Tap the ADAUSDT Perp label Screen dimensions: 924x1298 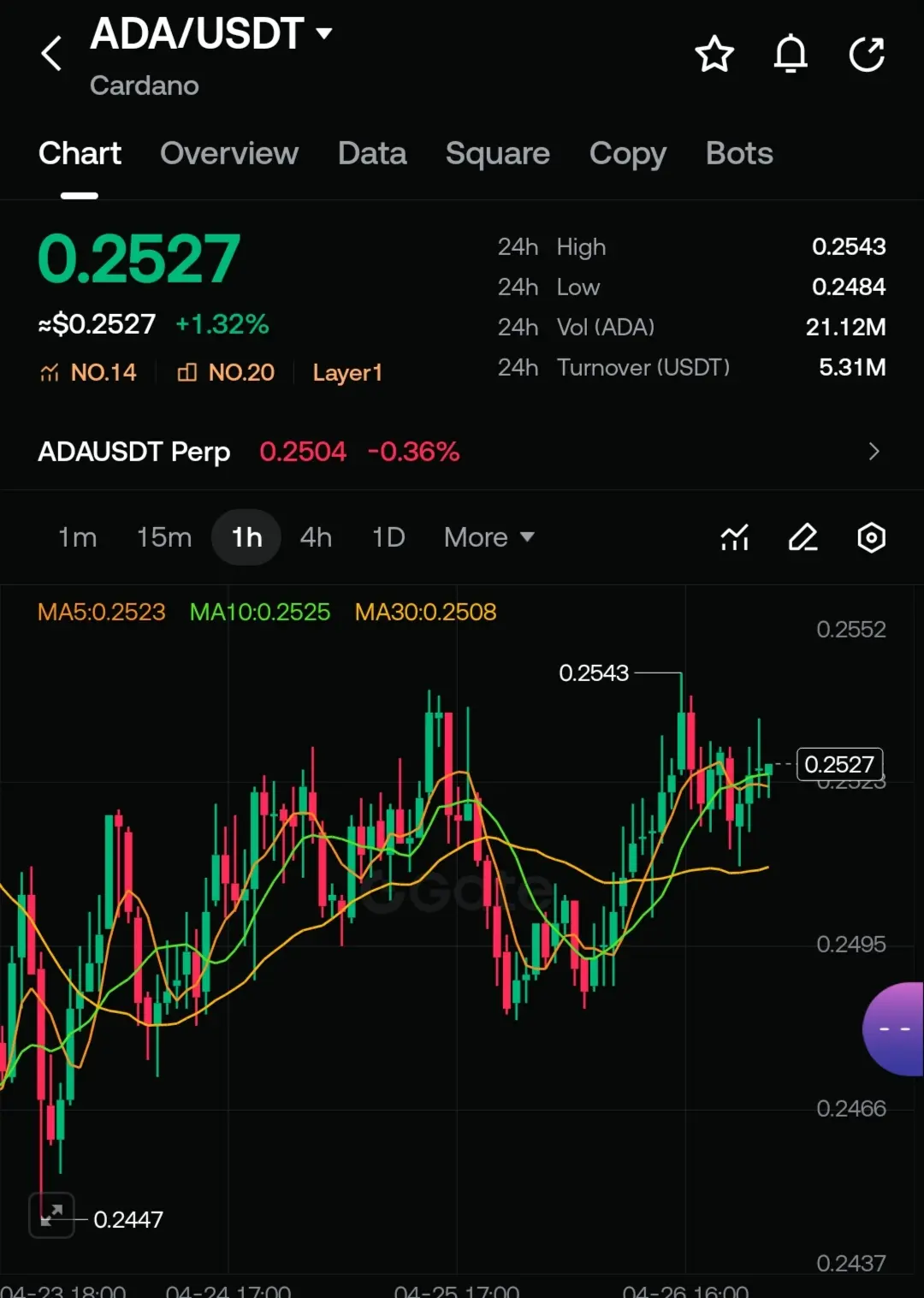134,451
